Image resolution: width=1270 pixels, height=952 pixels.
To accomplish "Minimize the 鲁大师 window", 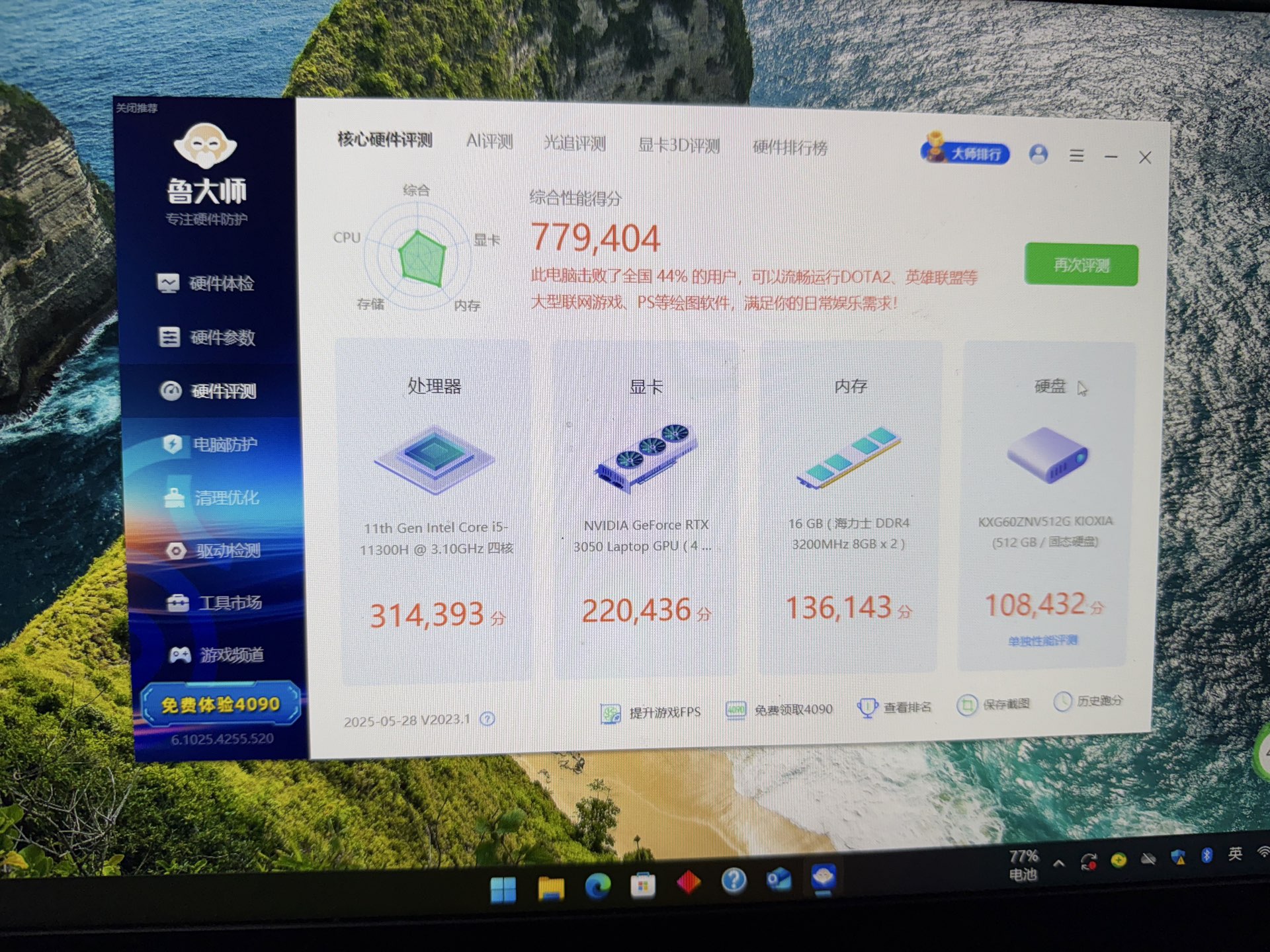I will tap(1111, 157).
